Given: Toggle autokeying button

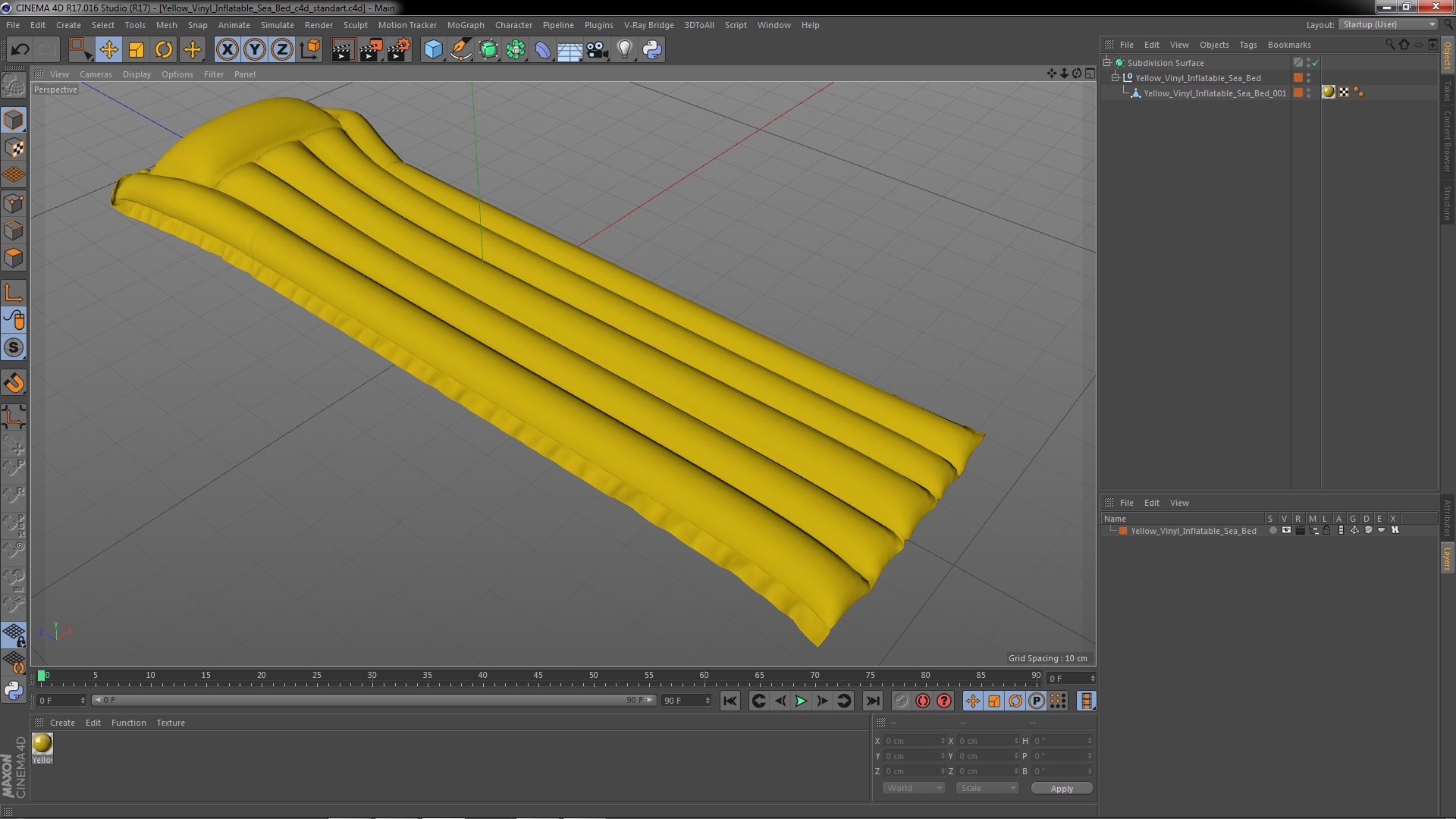Looking at the screenshot, I should (x=922, y=701).
